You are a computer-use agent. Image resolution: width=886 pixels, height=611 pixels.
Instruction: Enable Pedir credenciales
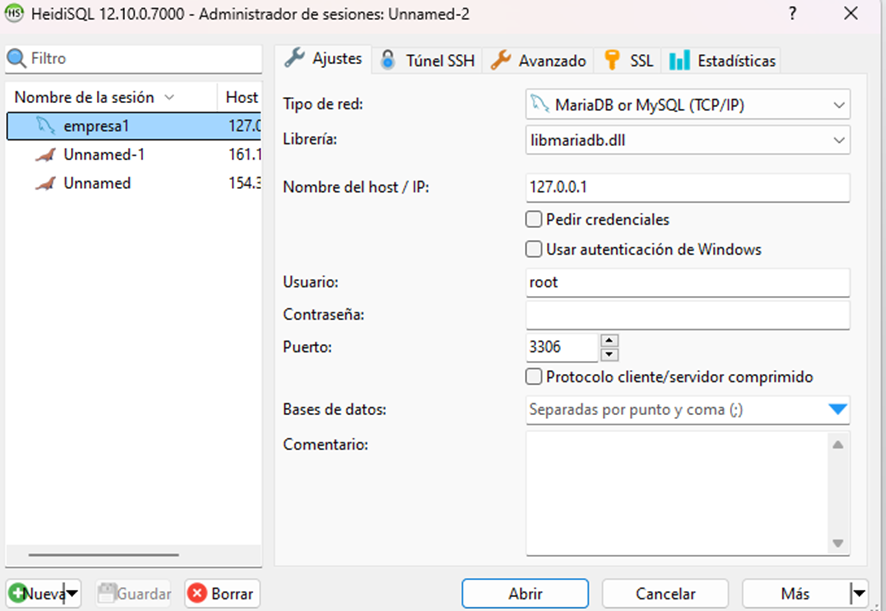tap(534, 219)
